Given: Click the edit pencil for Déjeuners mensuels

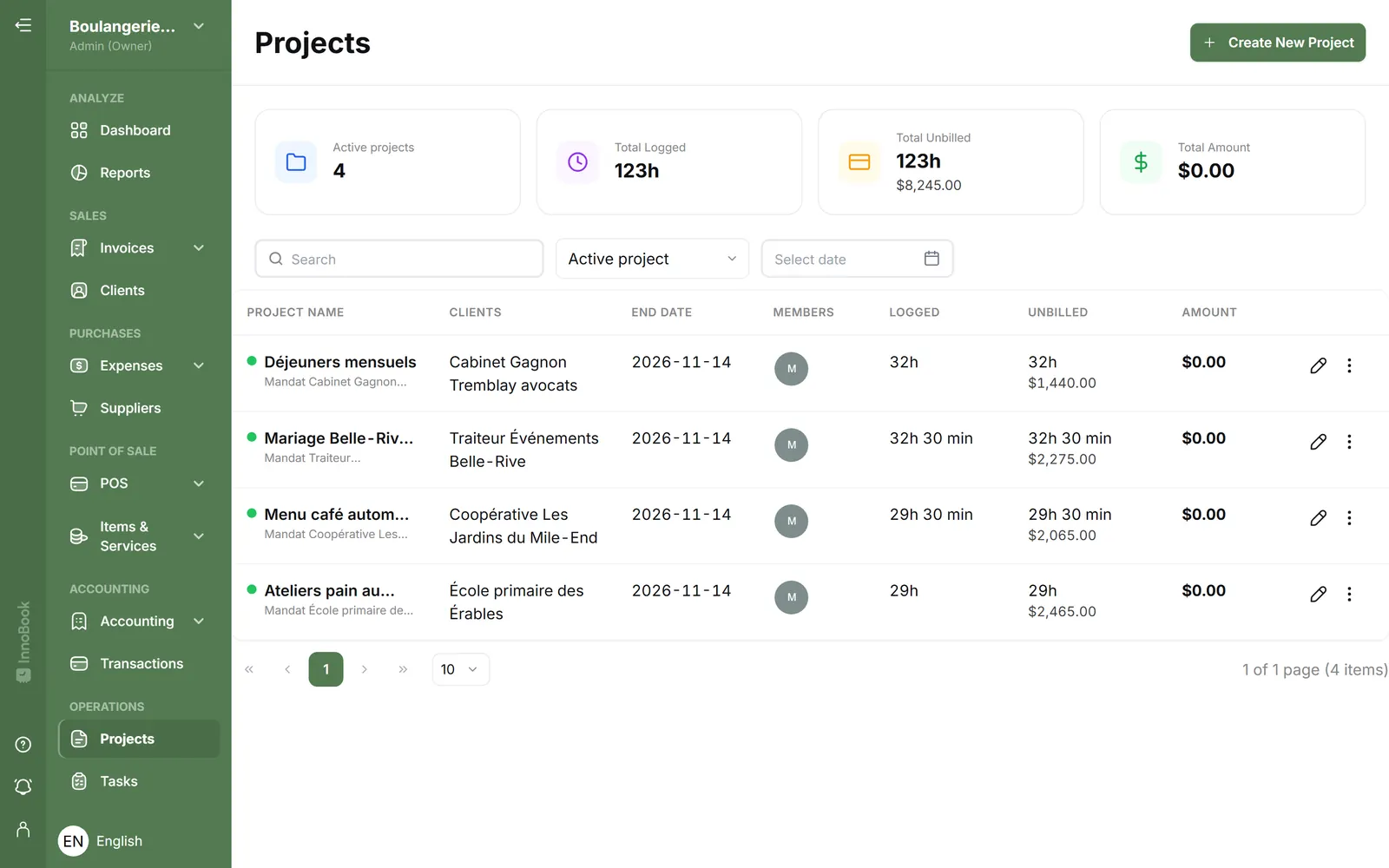Looking at the screenshot, I should pyautogui.click(x=1318, y=365).
